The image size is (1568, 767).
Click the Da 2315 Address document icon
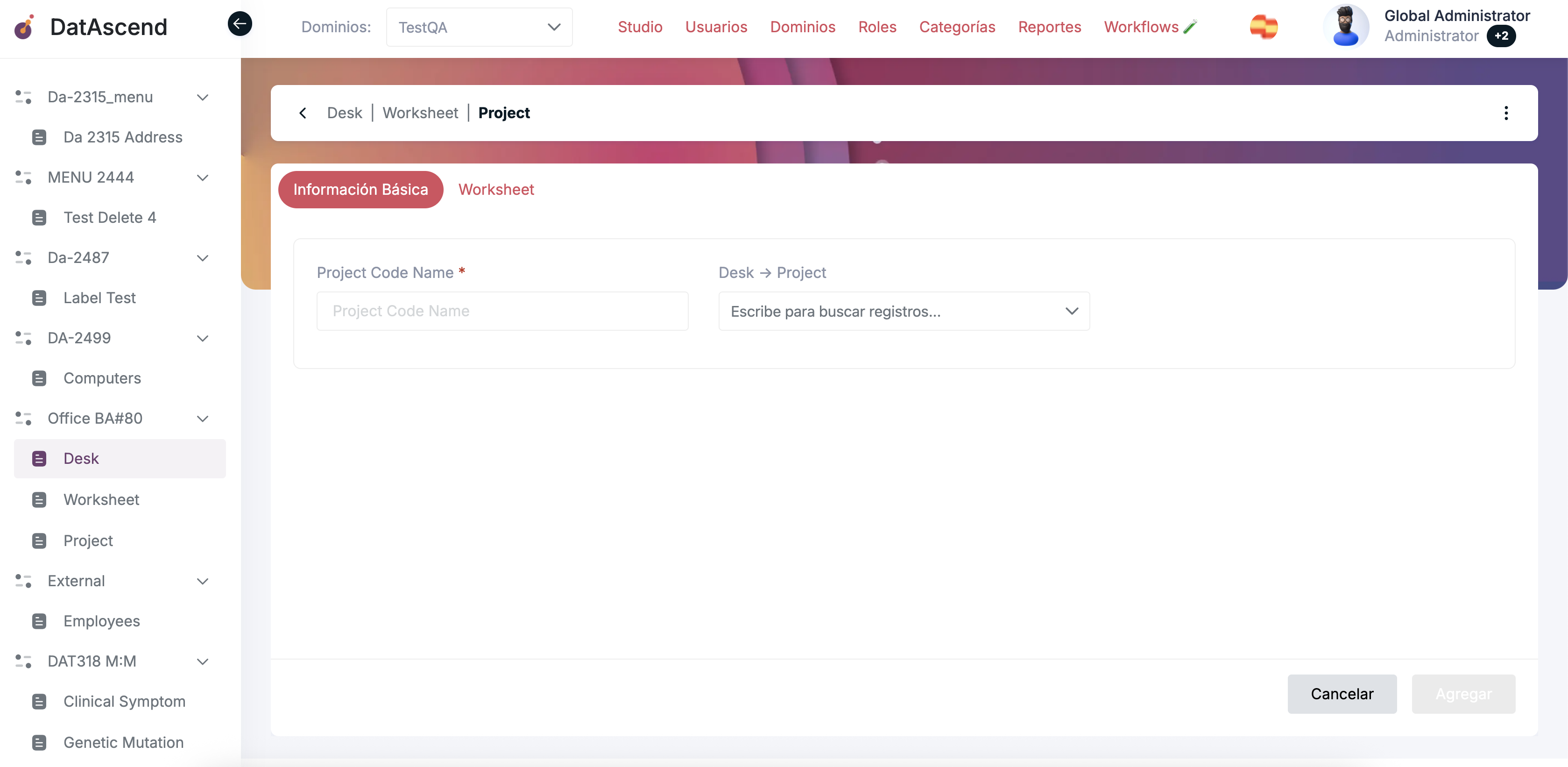[x=40, y=137]
